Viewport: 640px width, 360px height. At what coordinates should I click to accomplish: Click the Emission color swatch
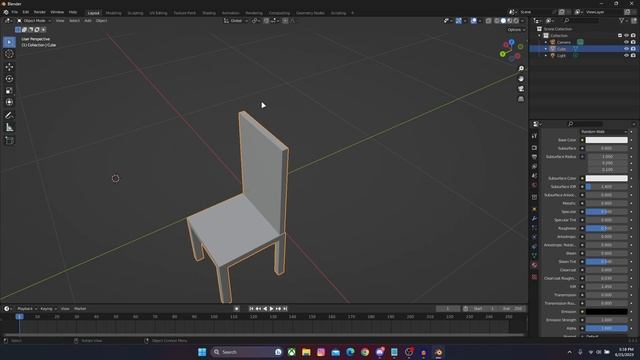[x=607, y=312]
